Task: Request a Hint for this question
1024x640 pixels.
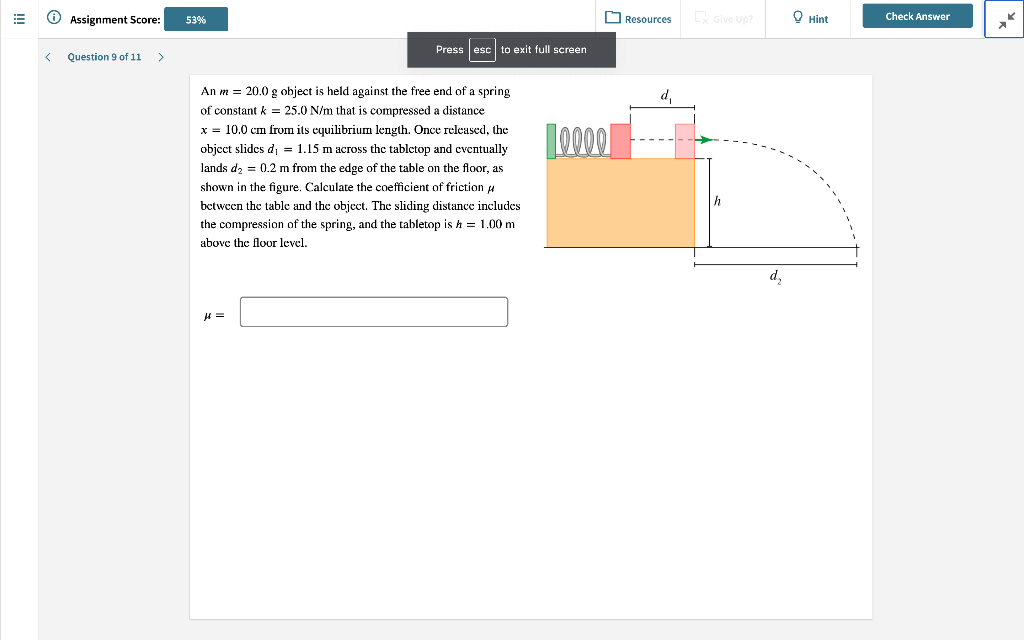Action: [810, 18]
